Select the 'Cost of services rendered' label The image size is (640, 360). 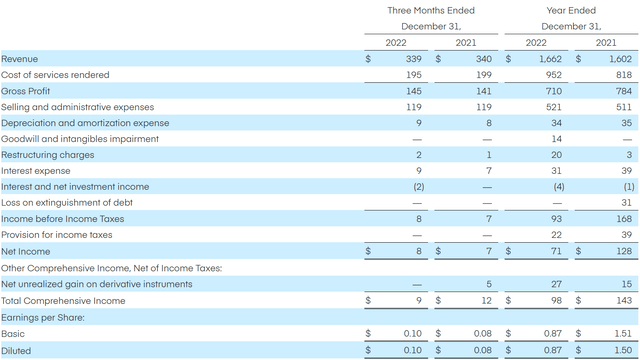[x=55, y=75]
